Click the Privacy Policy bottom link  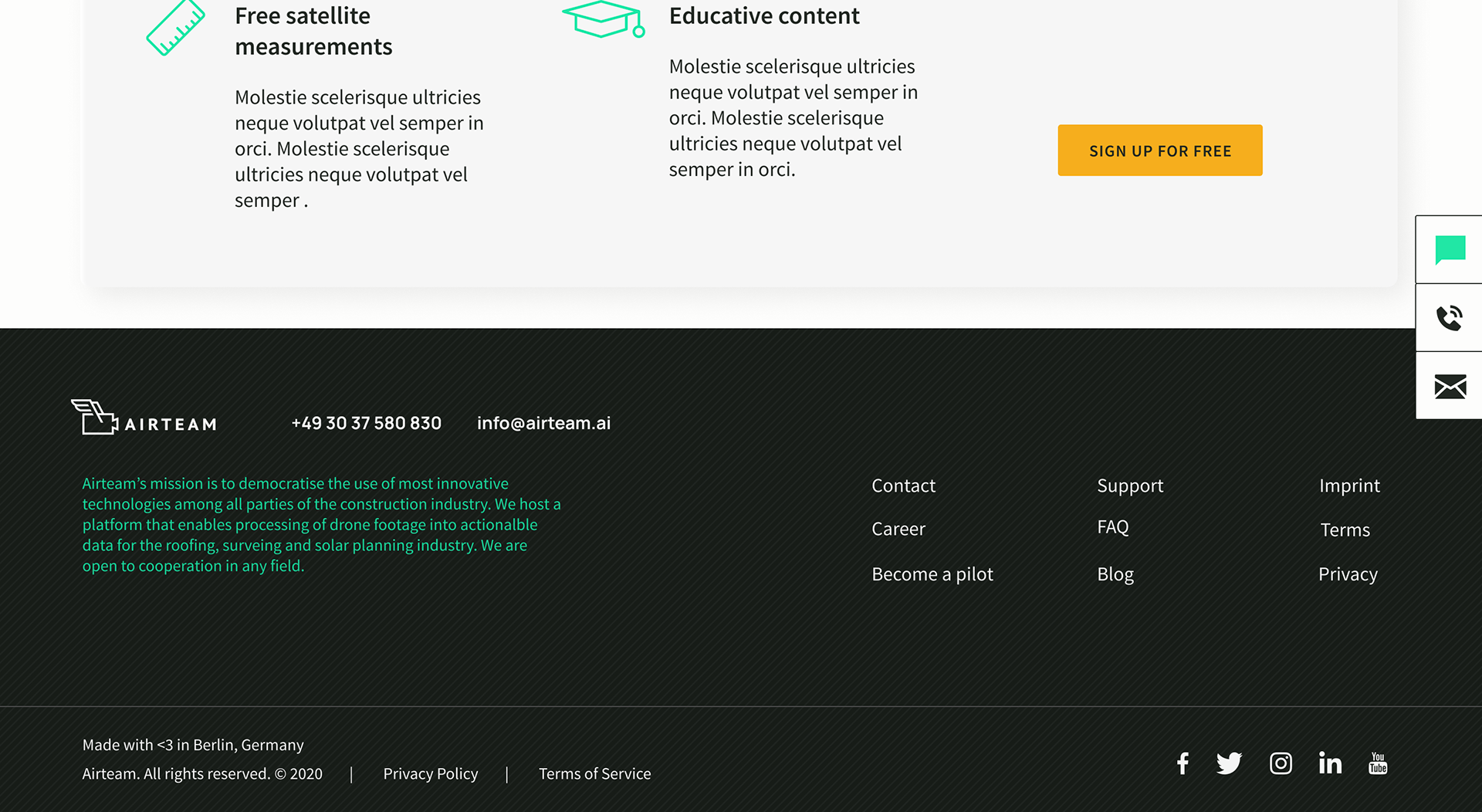[x=431, y=773]
